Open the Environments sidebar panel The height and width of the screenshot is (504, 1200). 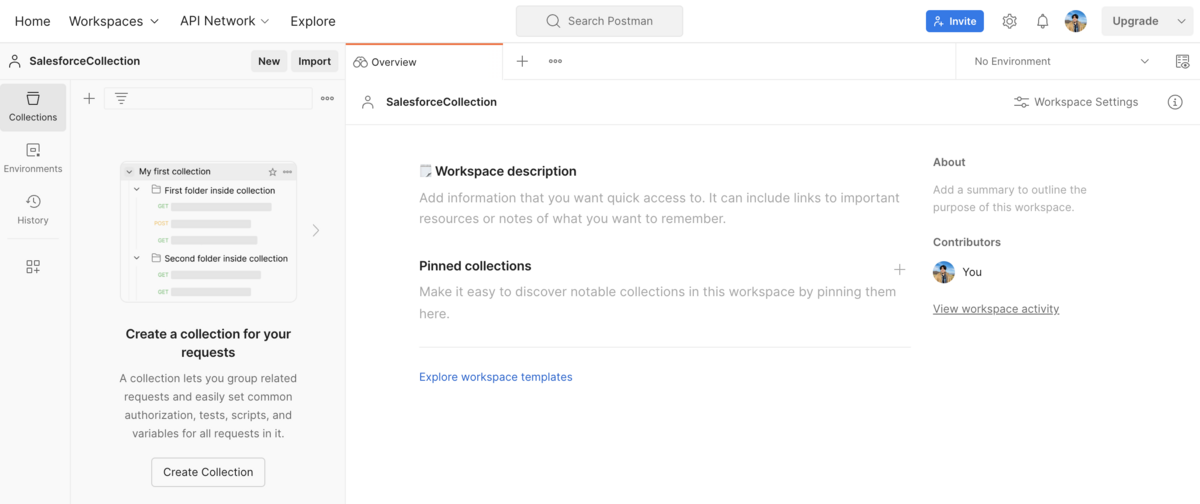pos(33,158)
